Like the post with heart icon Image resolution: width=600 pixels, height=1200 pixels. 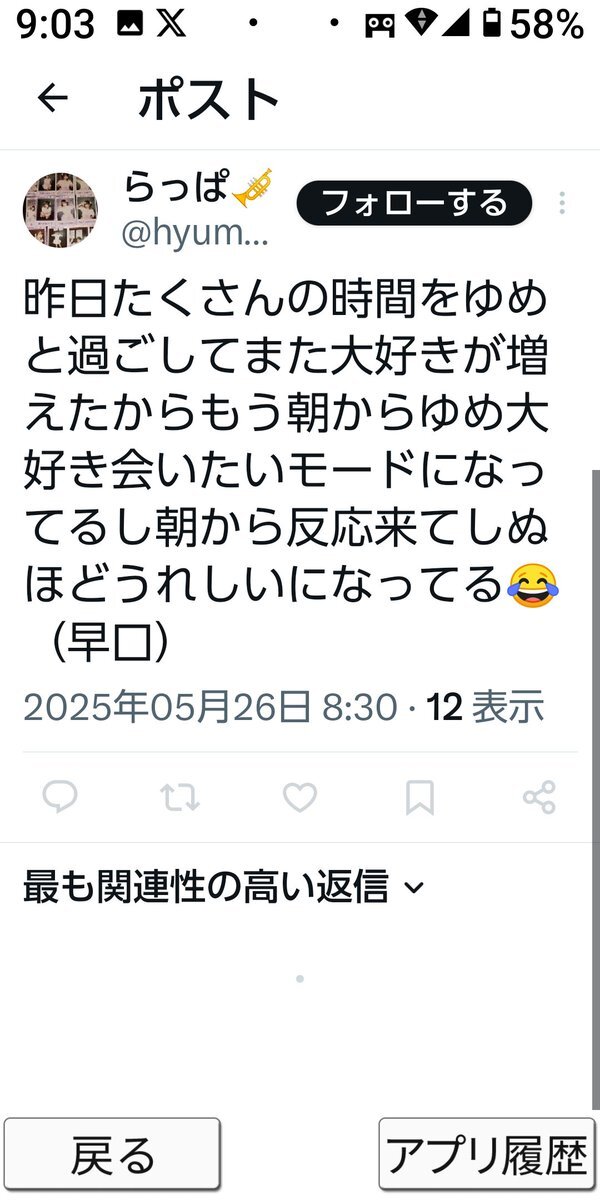(299, 797)
